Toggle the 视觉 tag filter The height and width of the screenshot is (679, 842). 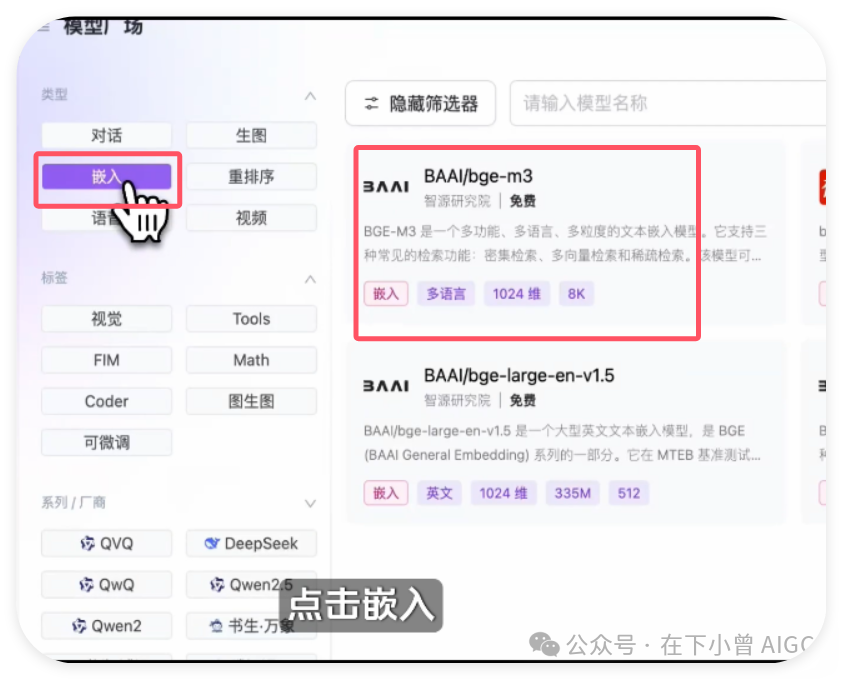tap(106, 319)
